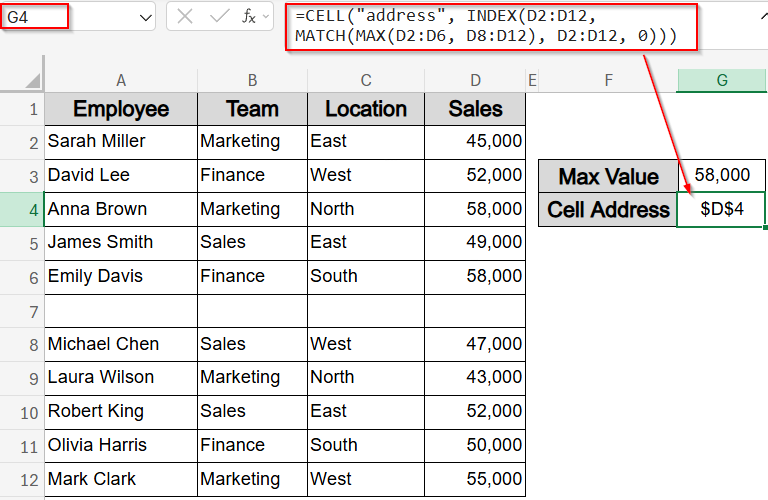This screenshot has height=500, width=768.
Task: Select the James Smith cell
Action: [x=121, y=243]
